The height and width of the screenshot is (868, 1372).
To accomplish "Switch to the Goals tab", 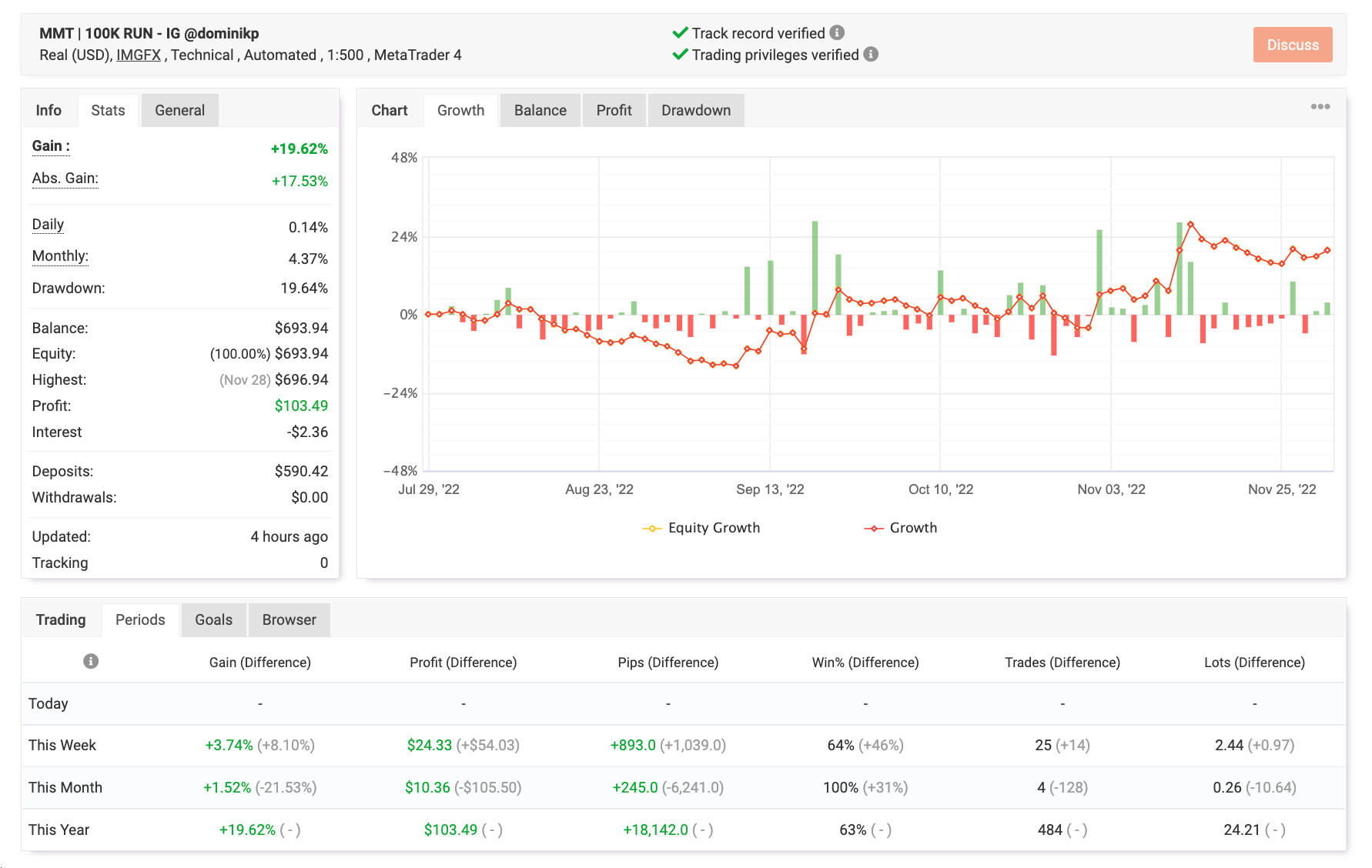I will tap(213, 619).
